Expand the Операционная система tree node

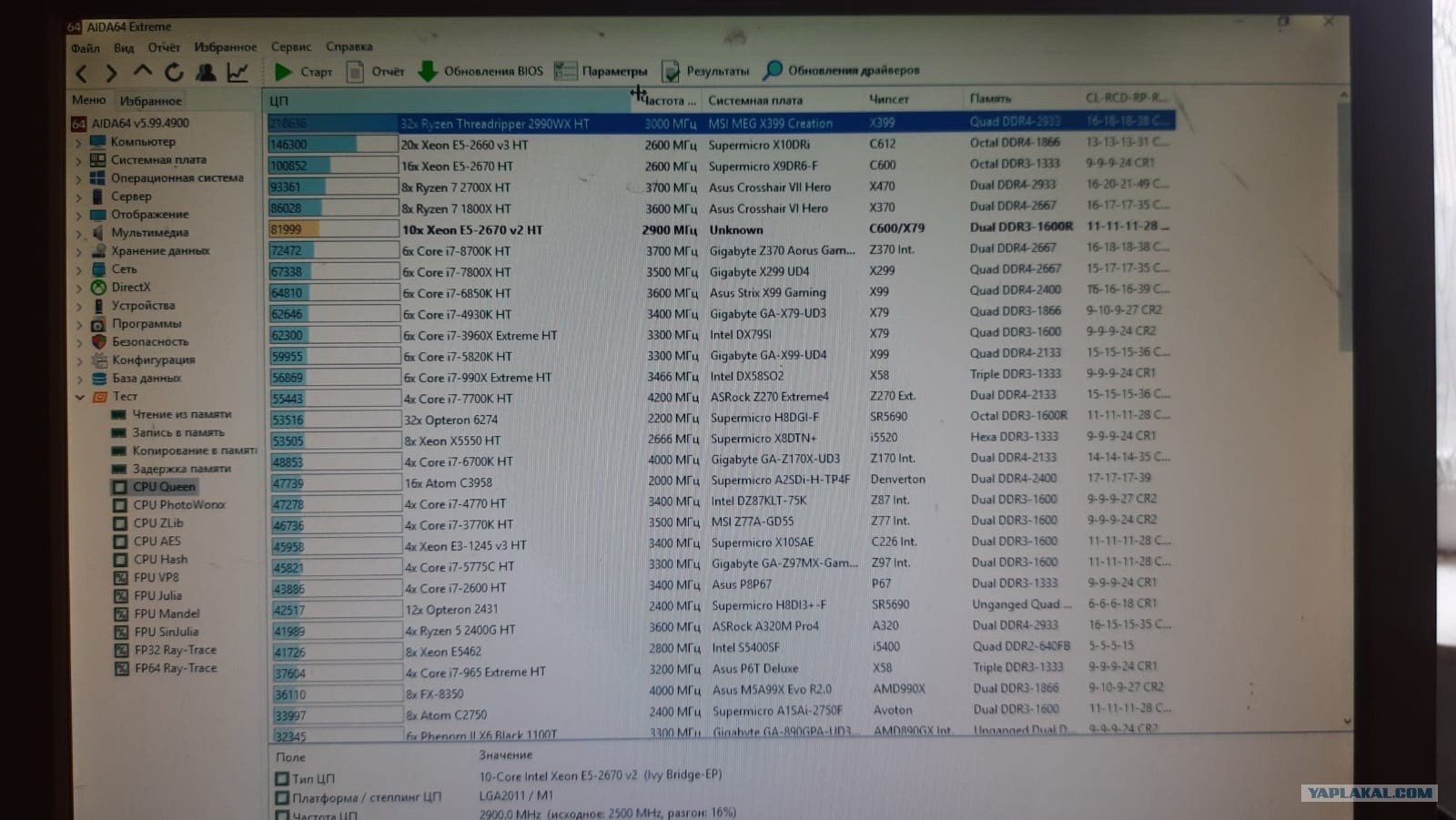[78, 178]
